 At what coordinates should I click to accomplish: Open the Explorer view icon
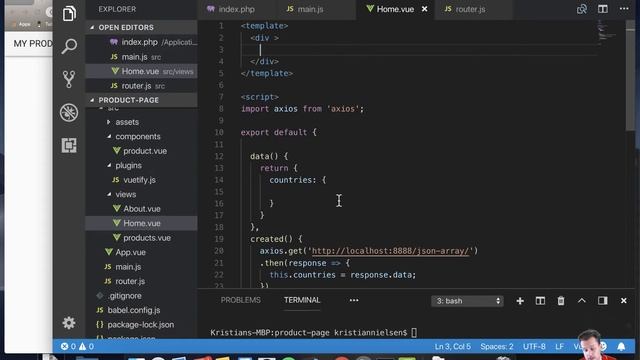(x=69, y=13)
